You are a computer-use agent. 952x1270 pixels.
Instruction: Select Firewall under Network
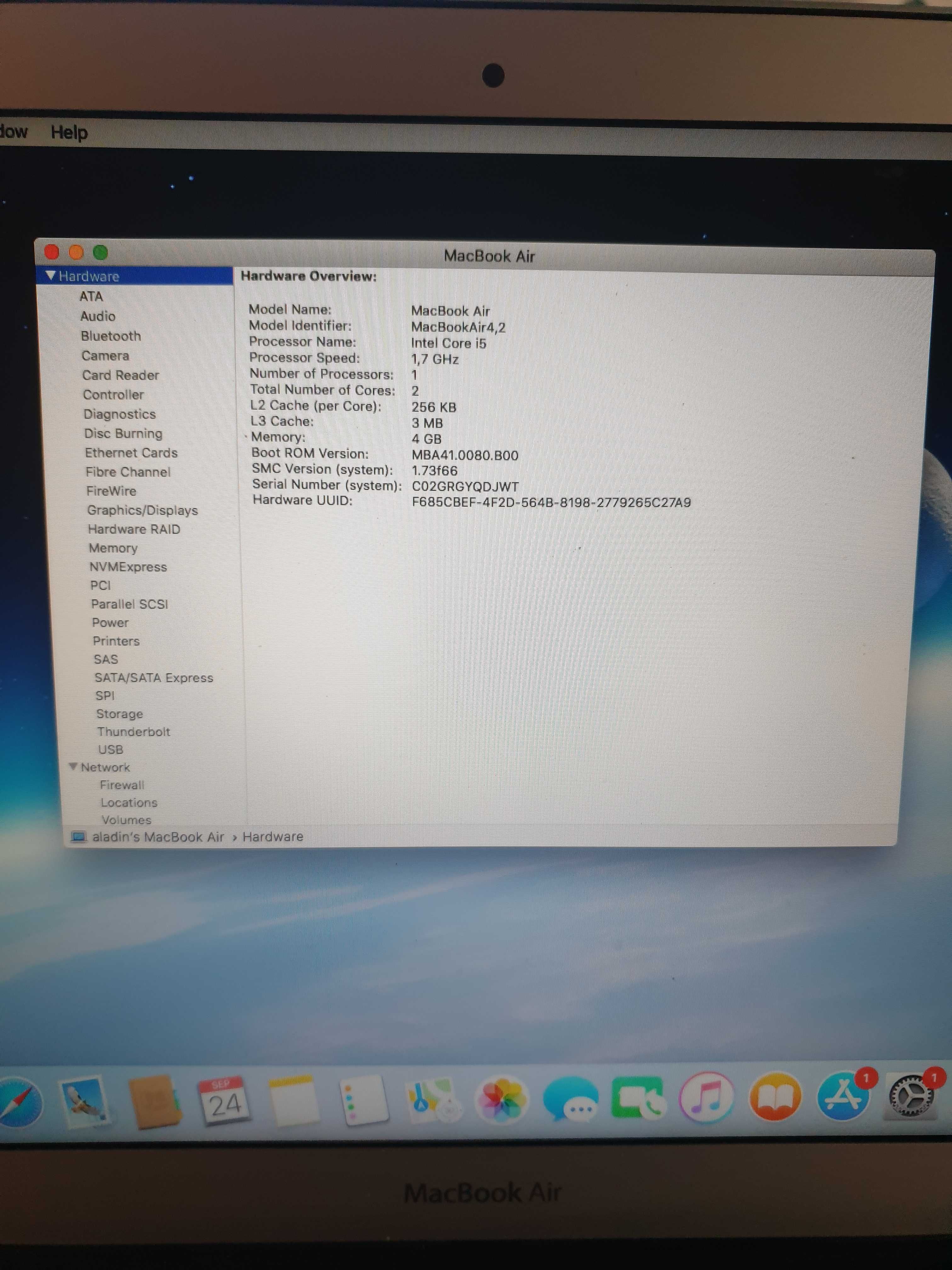coord(122,785)
